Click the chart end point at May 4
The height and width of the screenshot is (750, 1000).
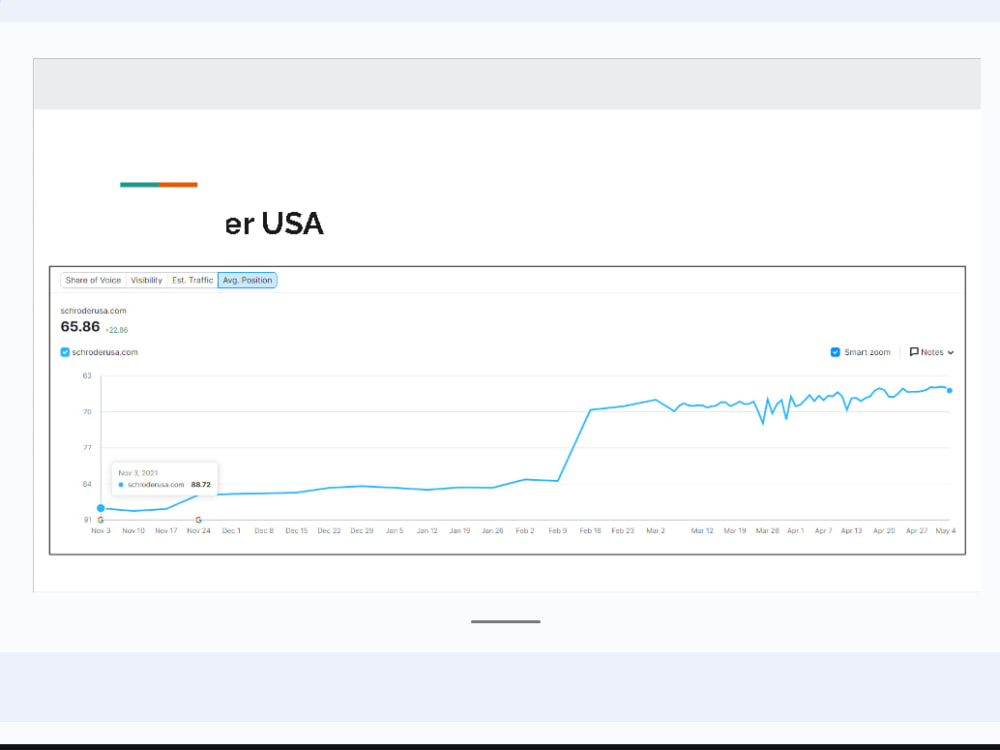950,390
